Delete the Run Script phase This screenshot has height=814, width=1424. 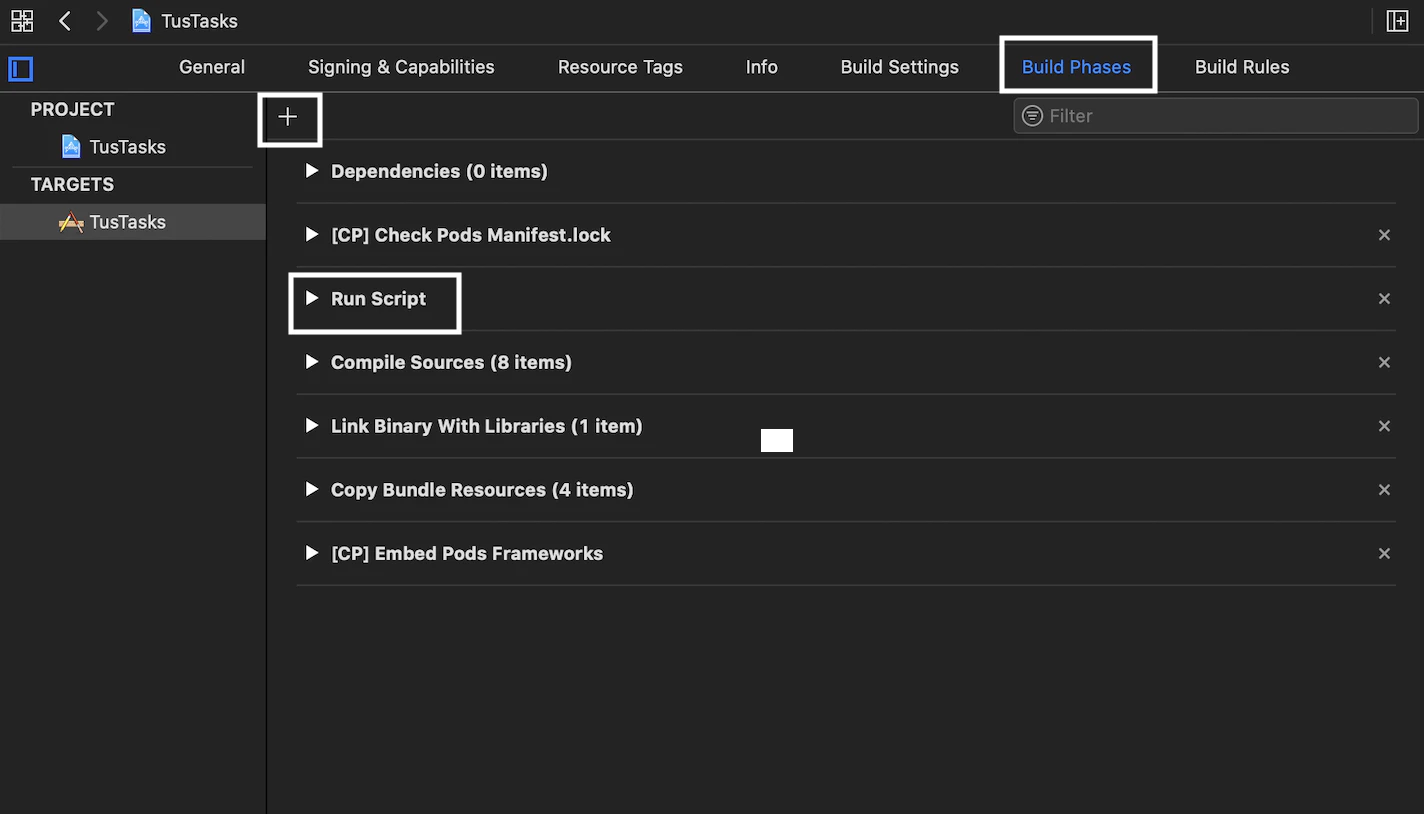click(x=1384, y=299)
